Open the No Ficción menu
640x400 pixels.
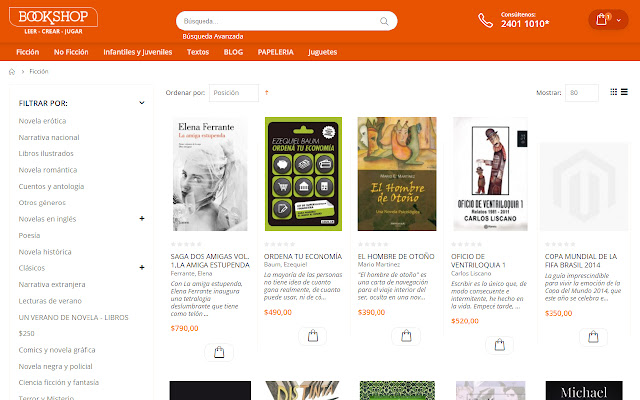(x=71, y=52)
